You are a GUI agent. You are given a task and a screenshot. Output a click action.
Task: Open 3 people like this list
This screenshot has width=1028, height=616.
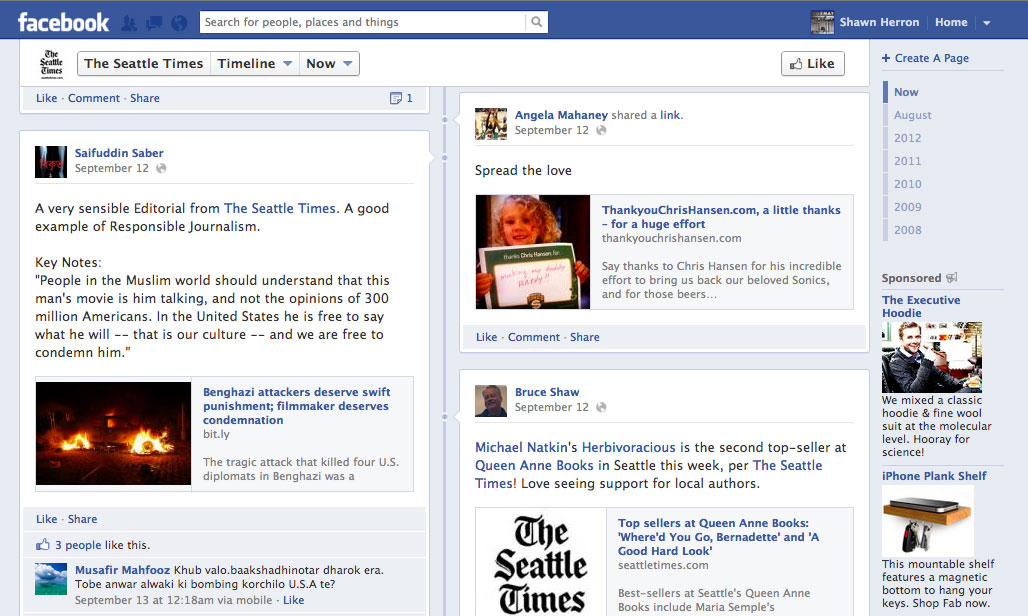pos(78,545)
